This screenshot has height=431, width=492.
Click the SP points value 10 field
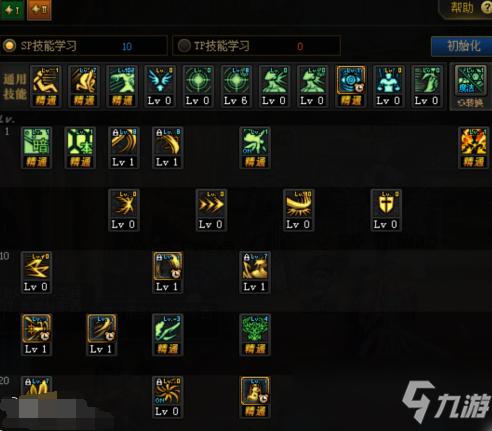point(127,46)
